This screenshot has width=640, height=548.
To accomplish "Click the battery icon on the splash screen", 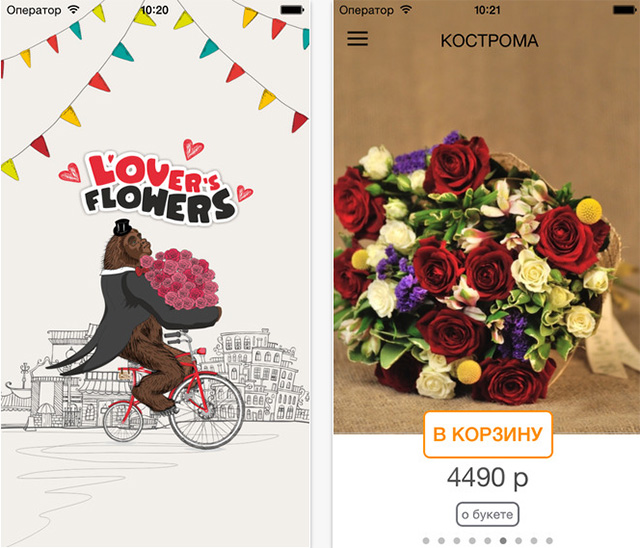I will click(x=292, y=10).
